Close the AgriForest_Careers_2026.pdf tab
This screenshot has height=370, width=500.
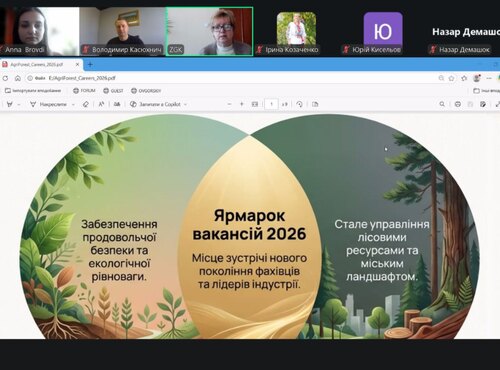(77, 65)
